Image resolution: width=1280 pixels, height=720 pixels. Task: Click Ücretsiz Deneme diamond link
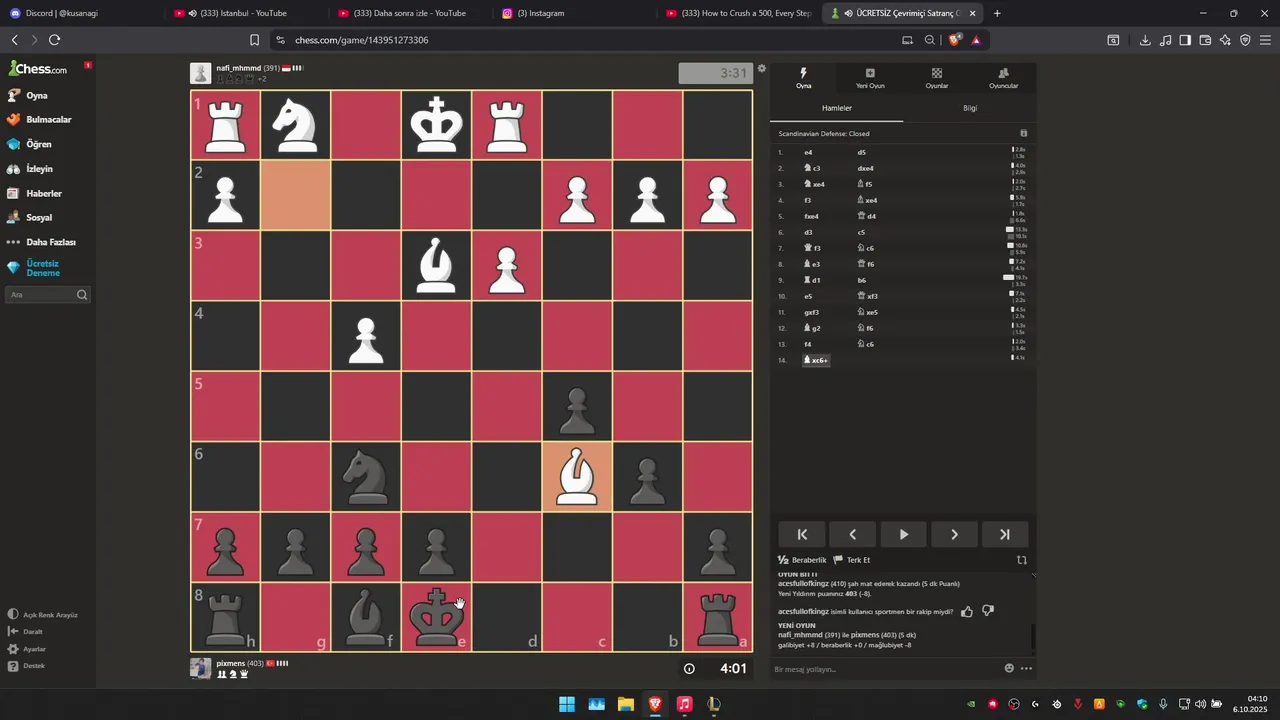(35, 268)
